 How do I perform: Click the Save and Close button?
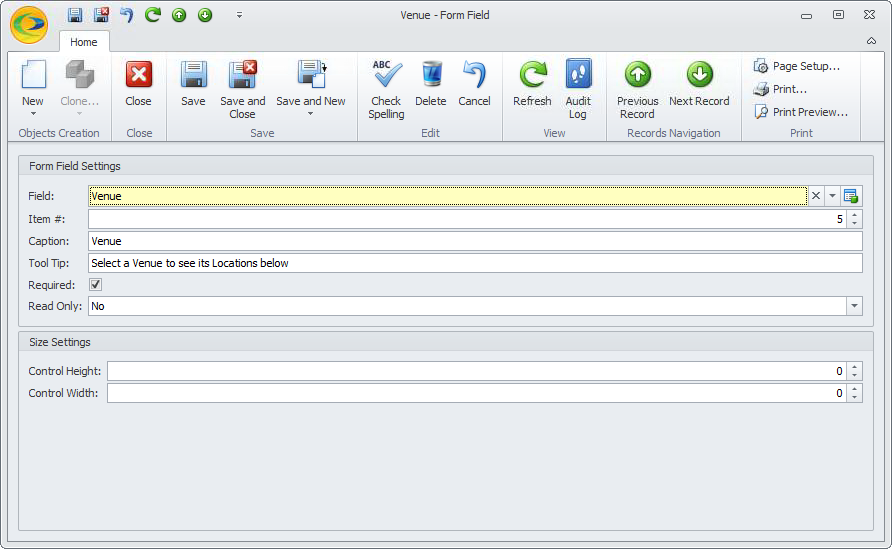[243, 90]
